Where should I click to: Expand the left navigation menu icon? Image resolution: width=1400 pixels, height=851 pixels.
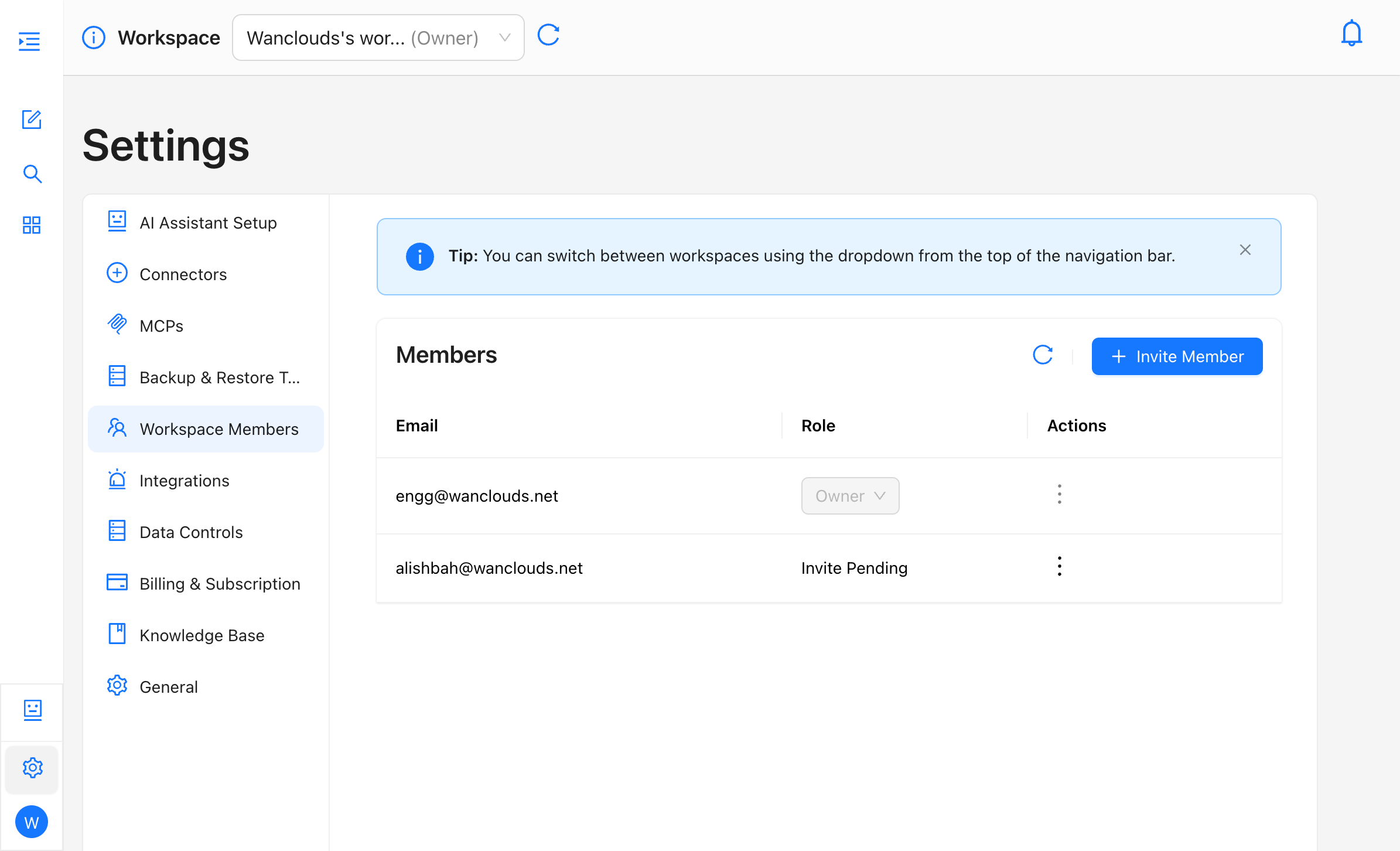coord(29,41)
